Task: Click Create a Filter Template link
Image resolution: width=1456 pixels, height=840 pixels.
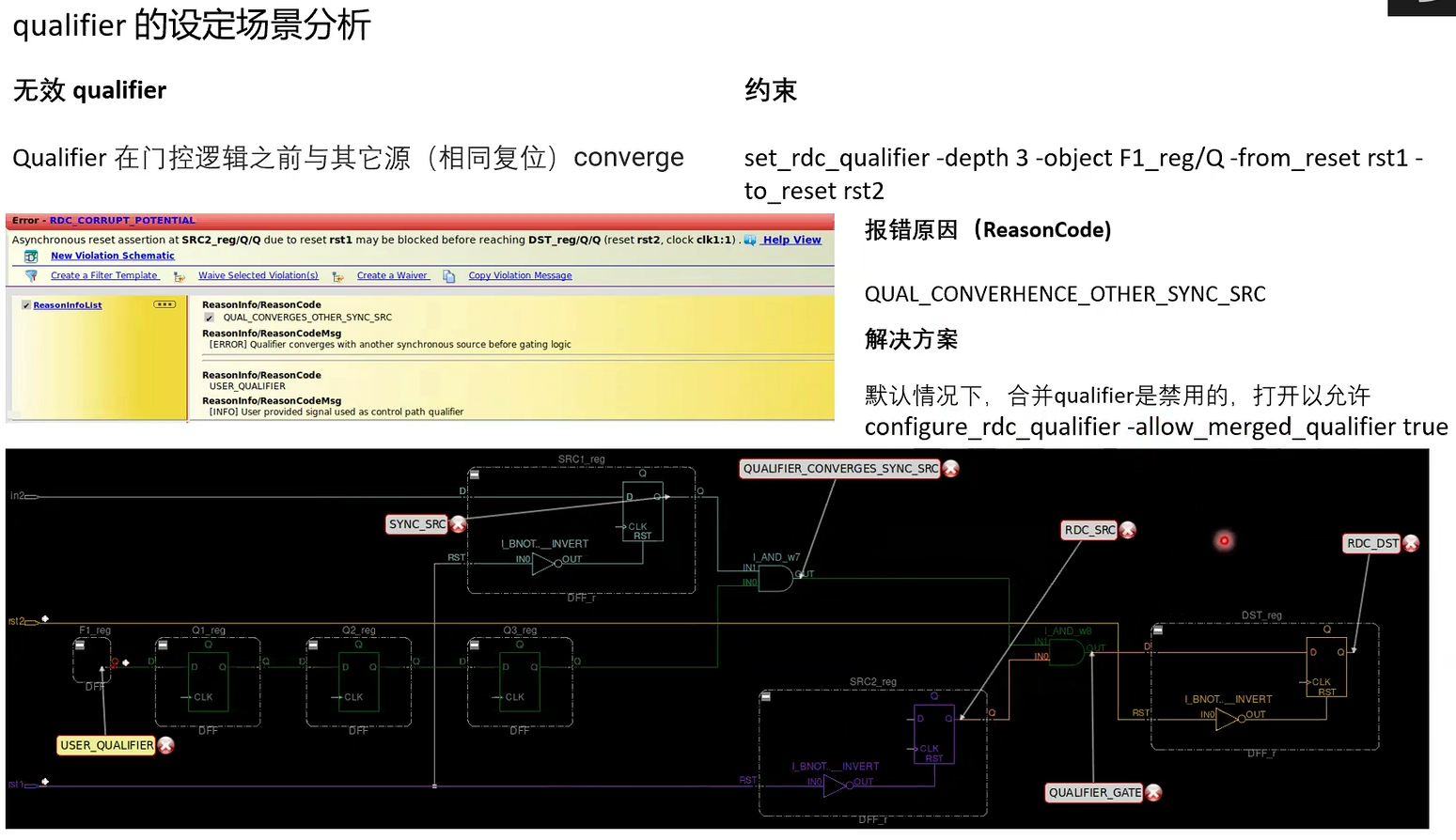Action: (x=104, y=275)
